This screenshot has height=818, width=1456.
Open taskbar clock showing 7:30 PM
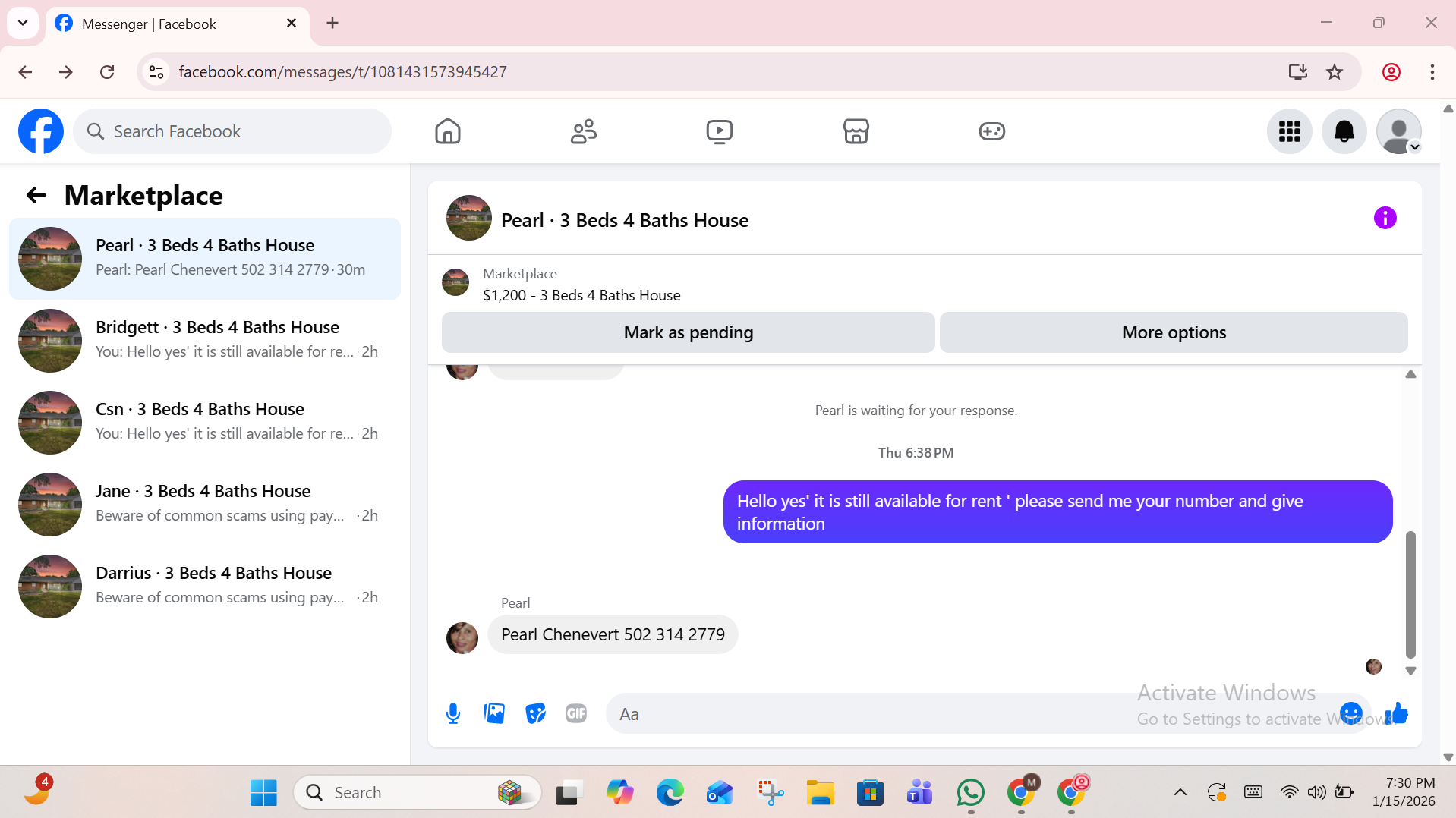[1403, 792]
